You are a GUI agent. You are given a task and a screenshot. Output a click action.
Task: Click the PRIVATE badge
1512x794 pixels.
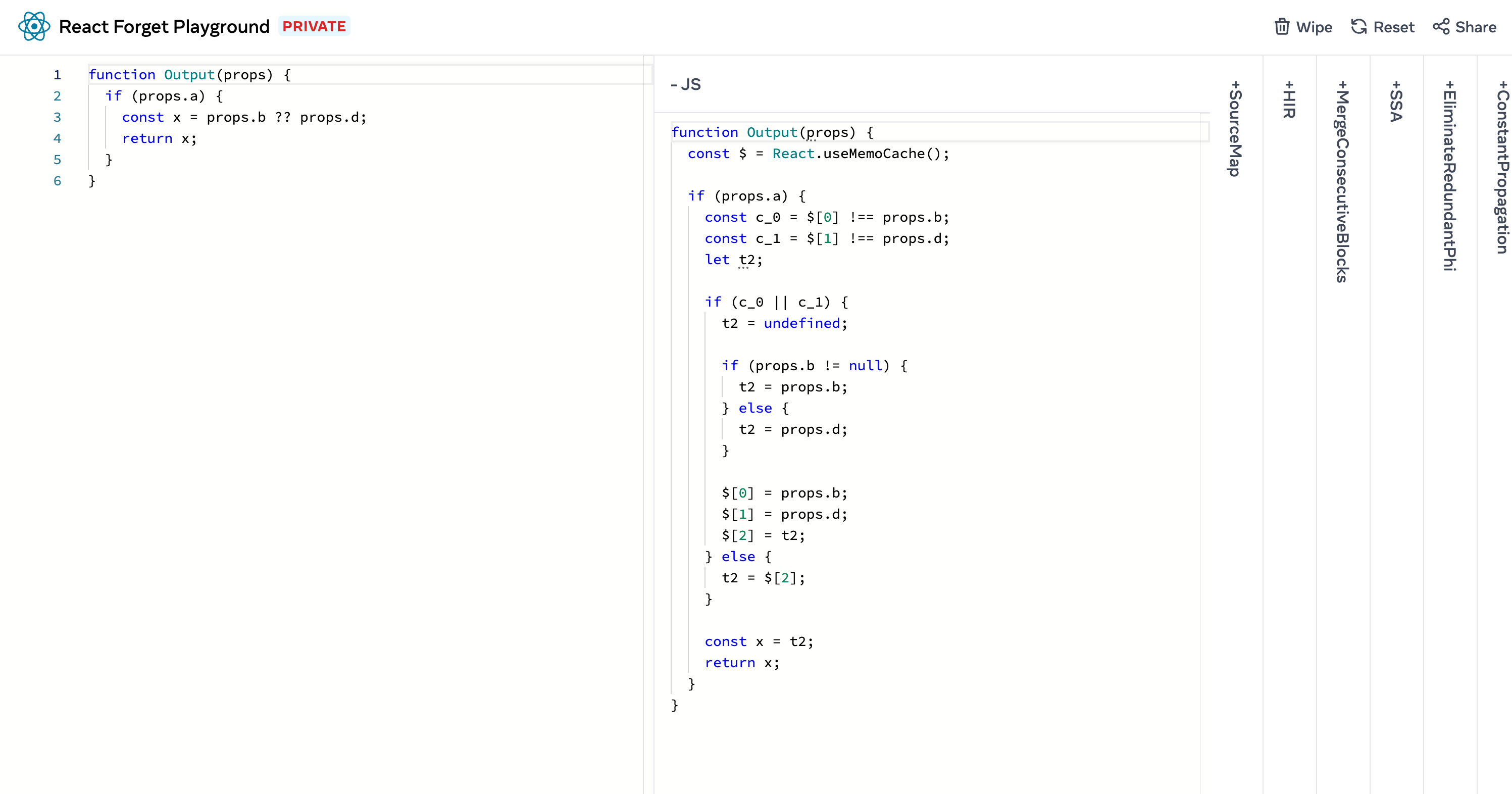(x=314, y=26)
